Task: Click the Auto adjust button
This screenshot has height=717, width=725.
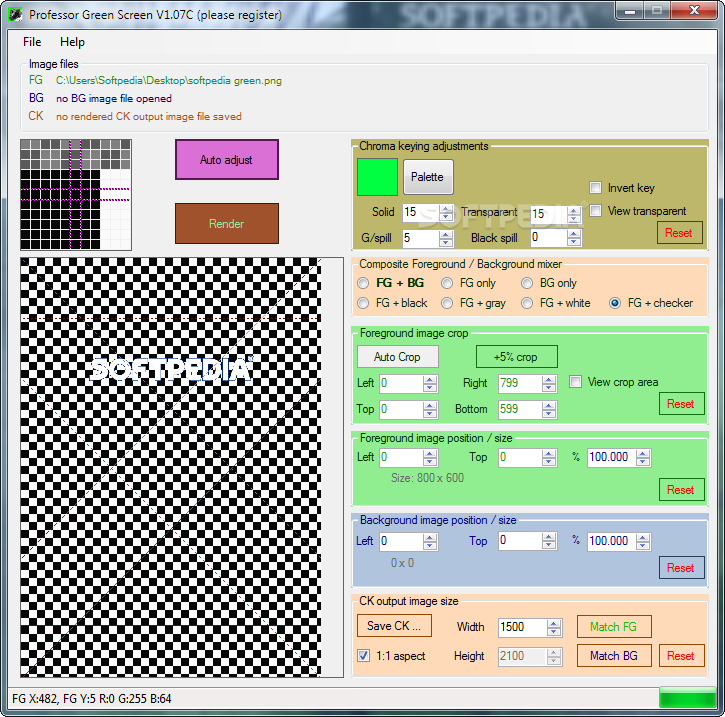Action: click(x=227, y=159)
